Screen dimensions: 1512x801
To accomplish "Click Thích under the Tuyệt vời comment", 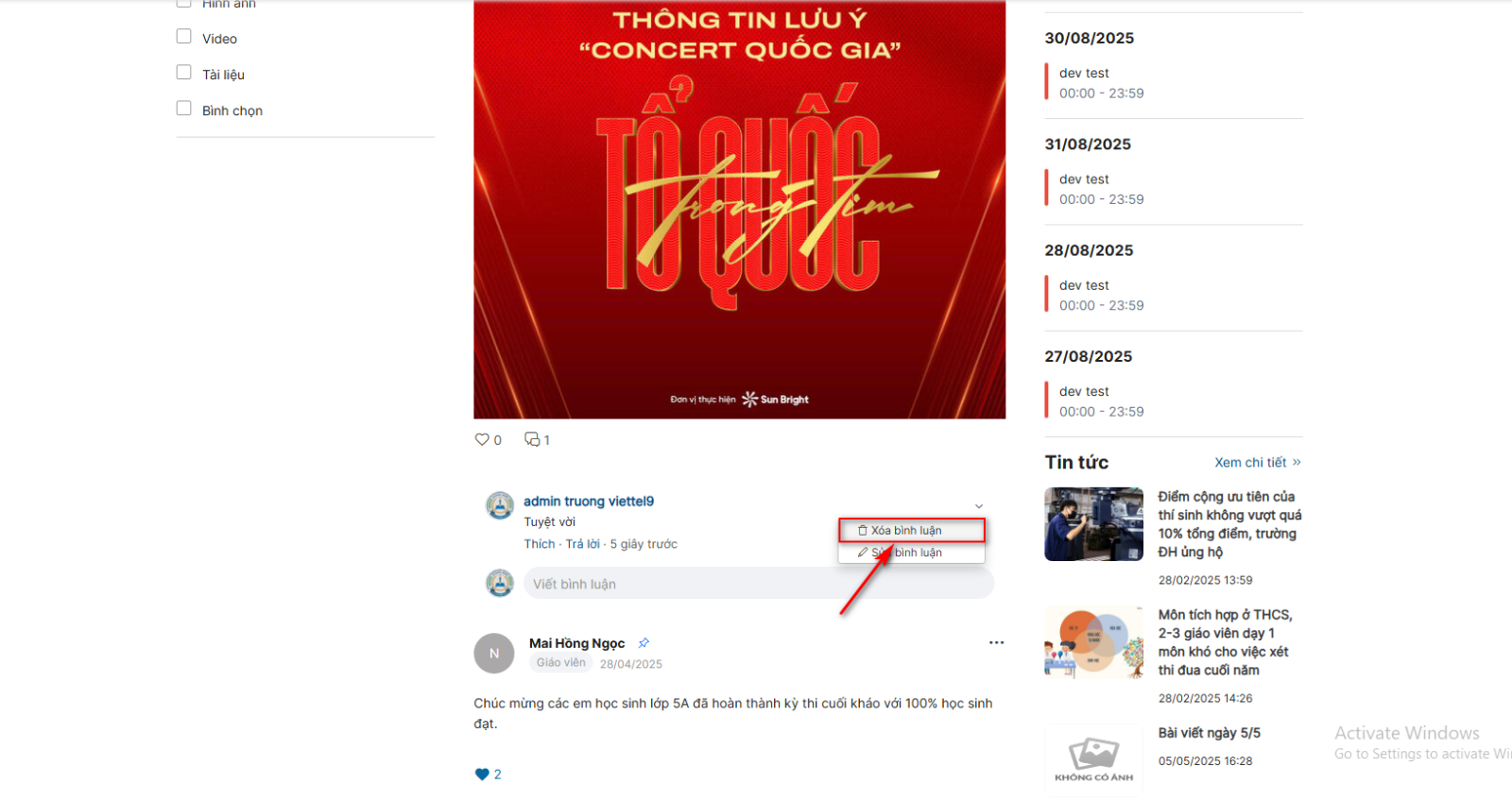I will [x=540, y=544].
